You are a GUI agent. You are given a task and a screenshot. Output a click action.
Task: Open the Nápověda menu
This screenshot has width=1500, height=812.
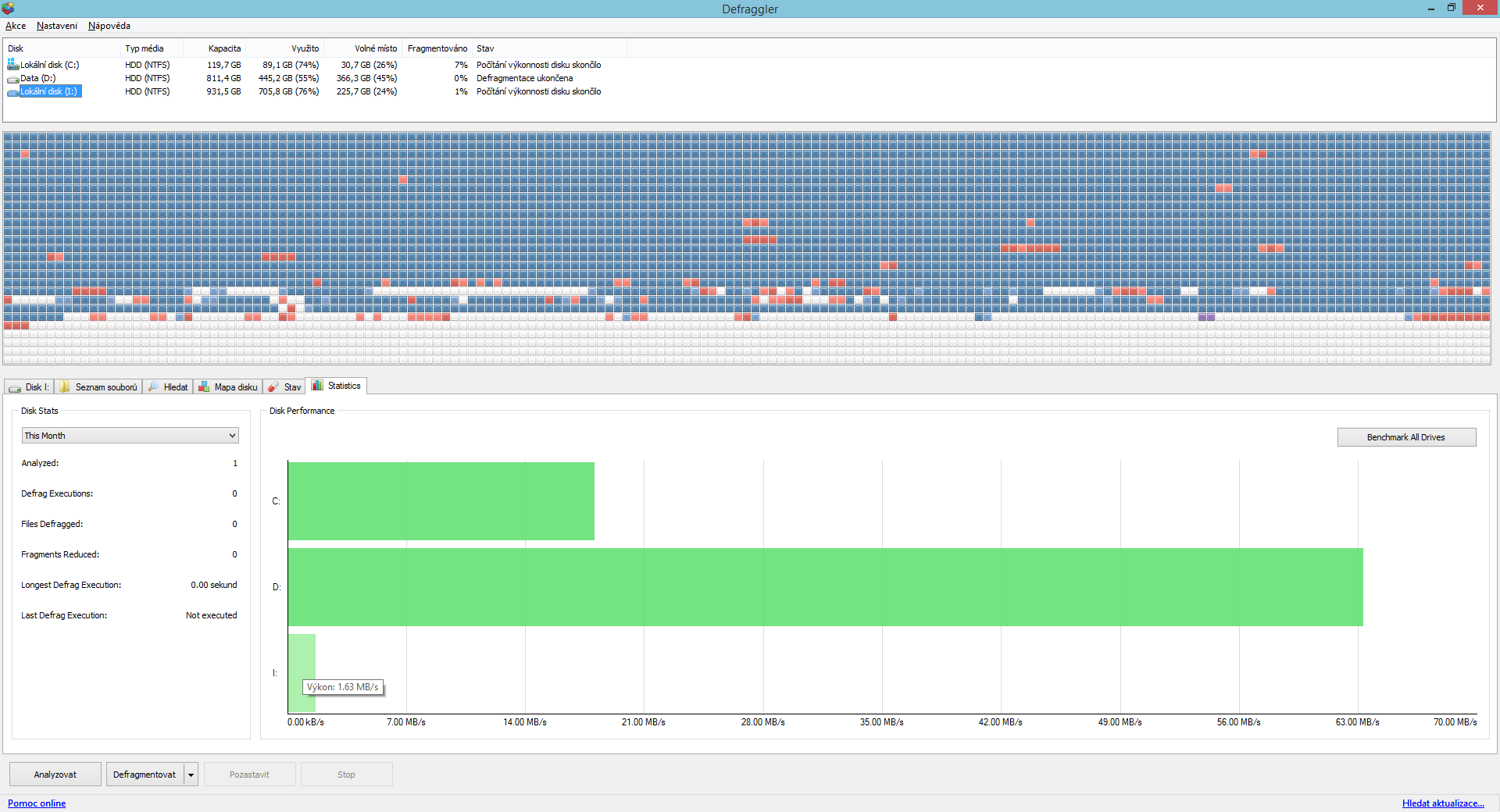109,26
